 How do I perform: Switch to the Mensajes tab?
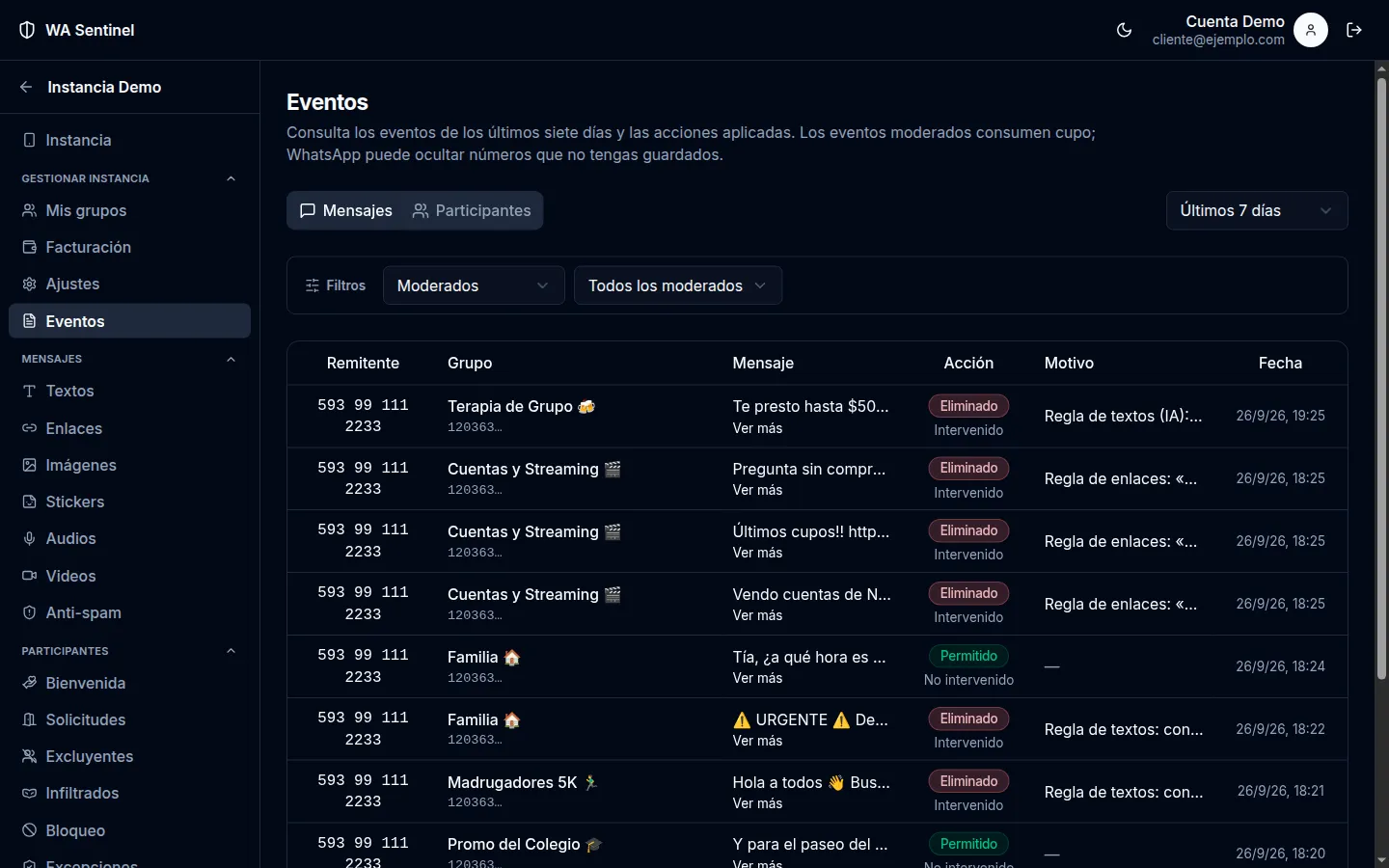[x=346, y=210]
